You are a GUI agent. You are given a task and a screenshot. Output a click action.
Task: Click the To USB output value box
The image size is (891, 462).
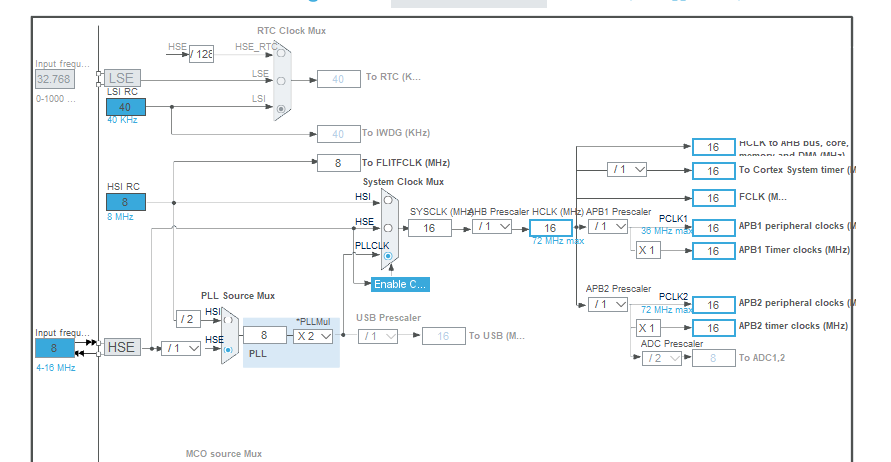[444, 336]
